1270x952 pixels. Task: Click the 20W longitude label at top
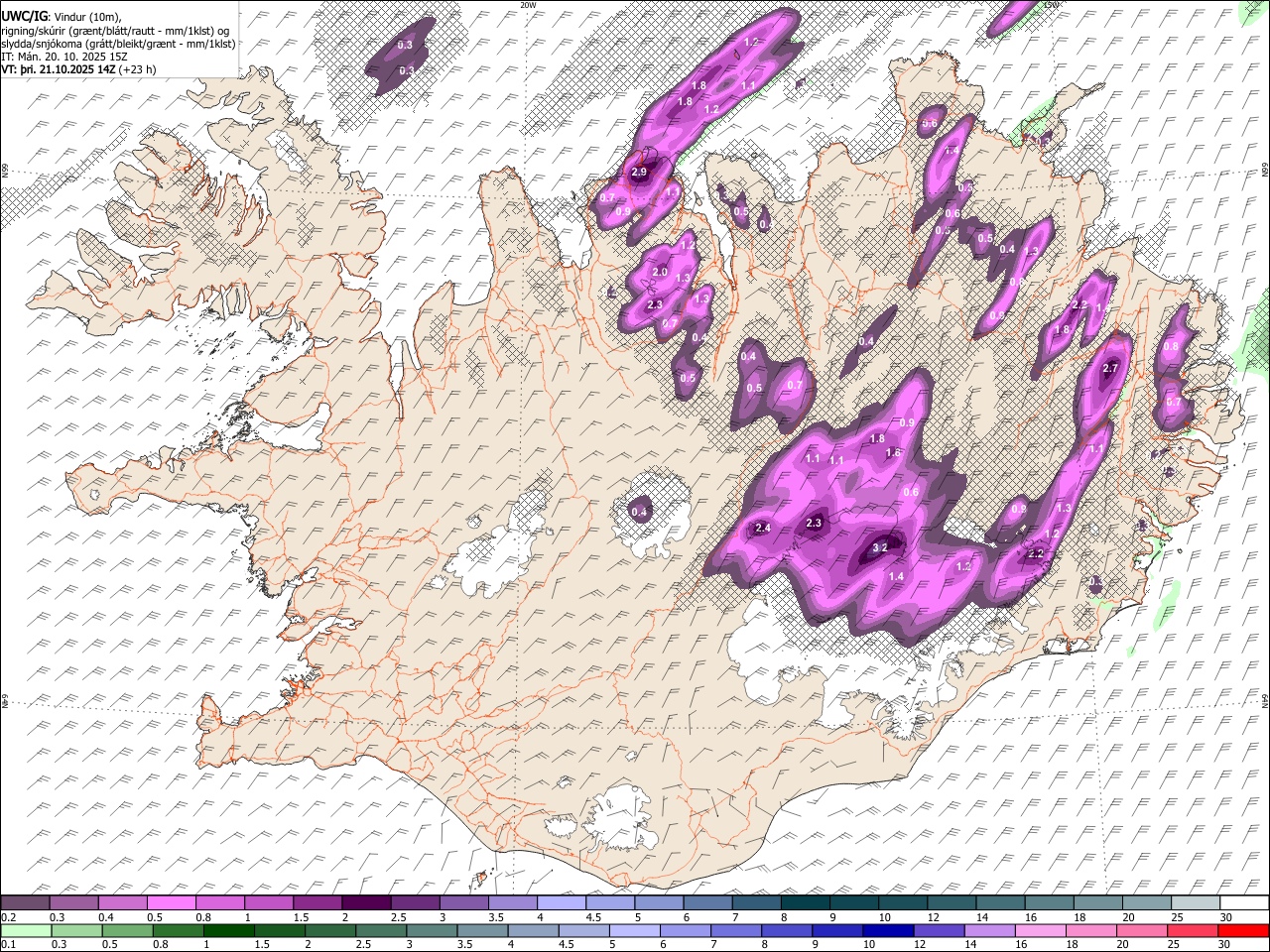(528, 5)
